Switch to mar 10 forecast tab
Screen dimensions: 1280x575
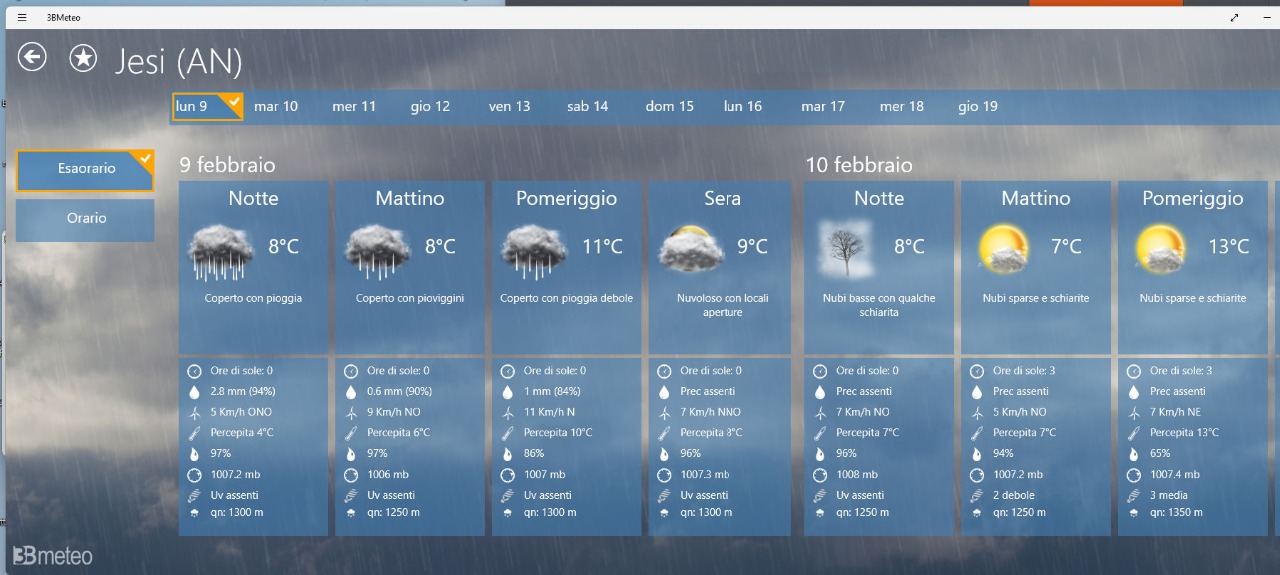point(276,106)
